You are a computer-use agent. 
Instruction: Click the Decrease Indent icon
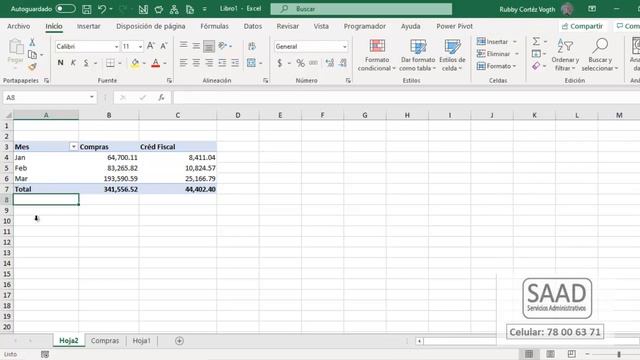click(222, 63)
